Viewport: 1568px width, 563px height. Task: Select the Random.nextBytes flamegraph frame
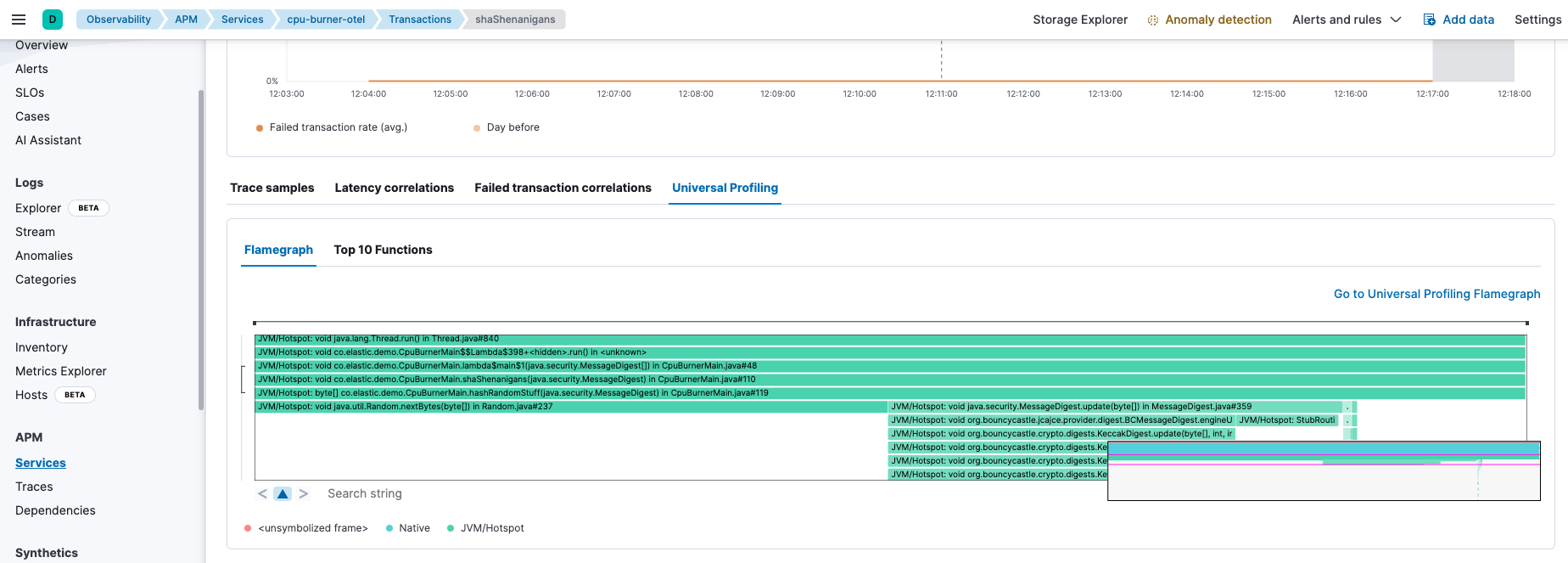570,407
